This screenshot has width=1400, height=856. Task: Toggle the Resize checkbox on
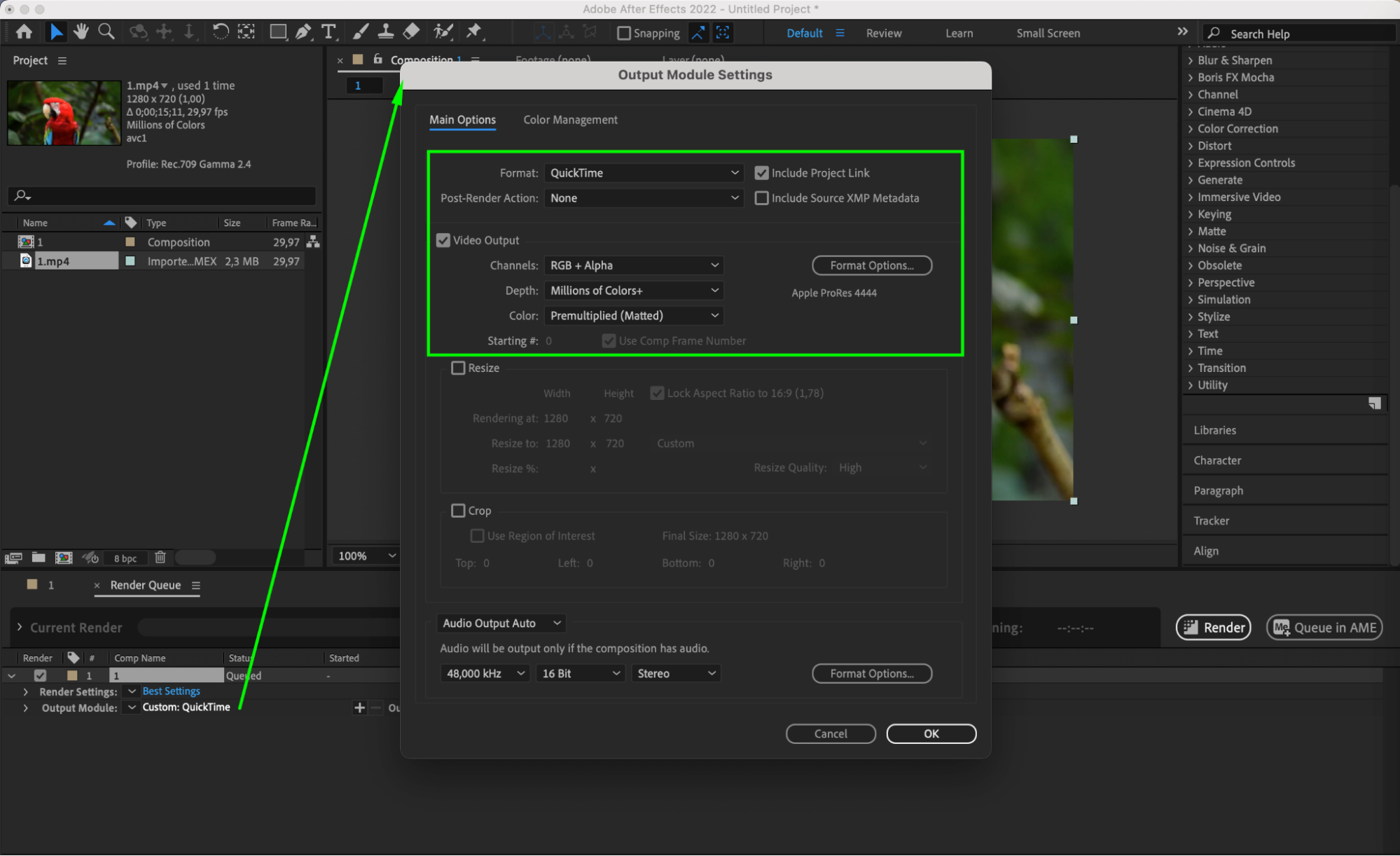458,367
